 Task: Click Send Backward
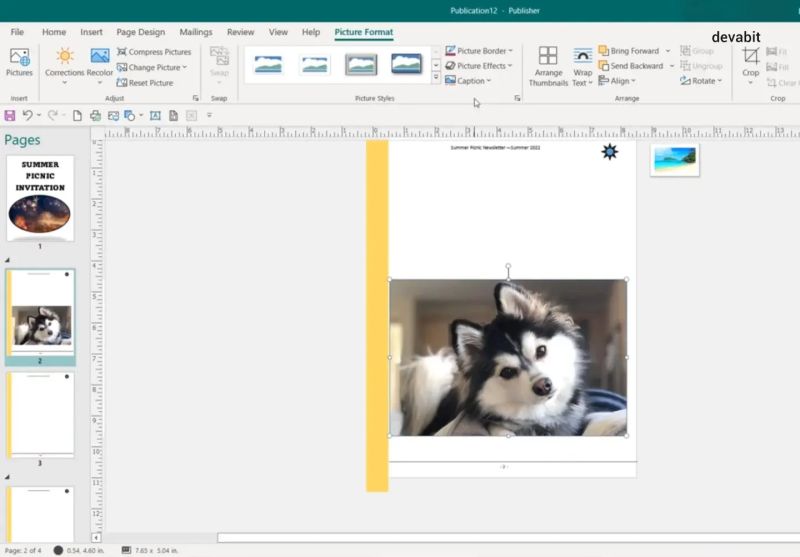pyautogui.click(x=631, y=66)
